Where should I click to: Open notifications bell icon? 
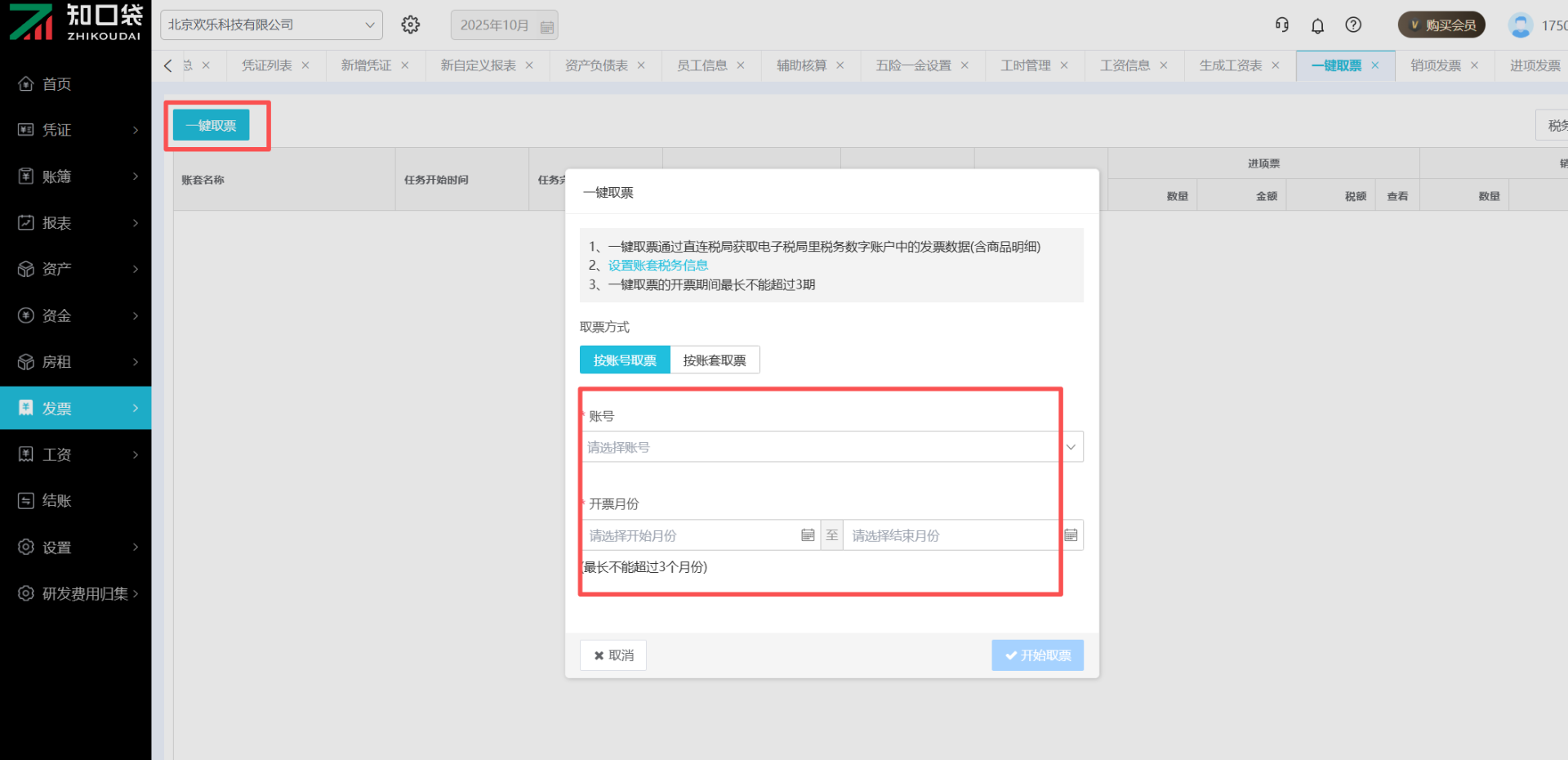pyautogui.click(x=1317, y=26)
